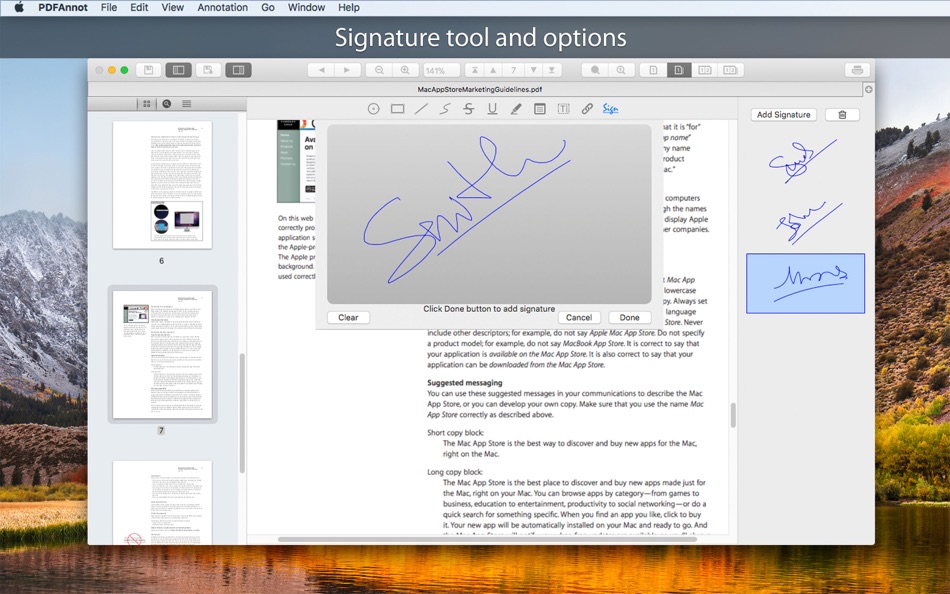Click the page number field showing 7
This screenshot has width=950, height=594.
coord(513,70)
